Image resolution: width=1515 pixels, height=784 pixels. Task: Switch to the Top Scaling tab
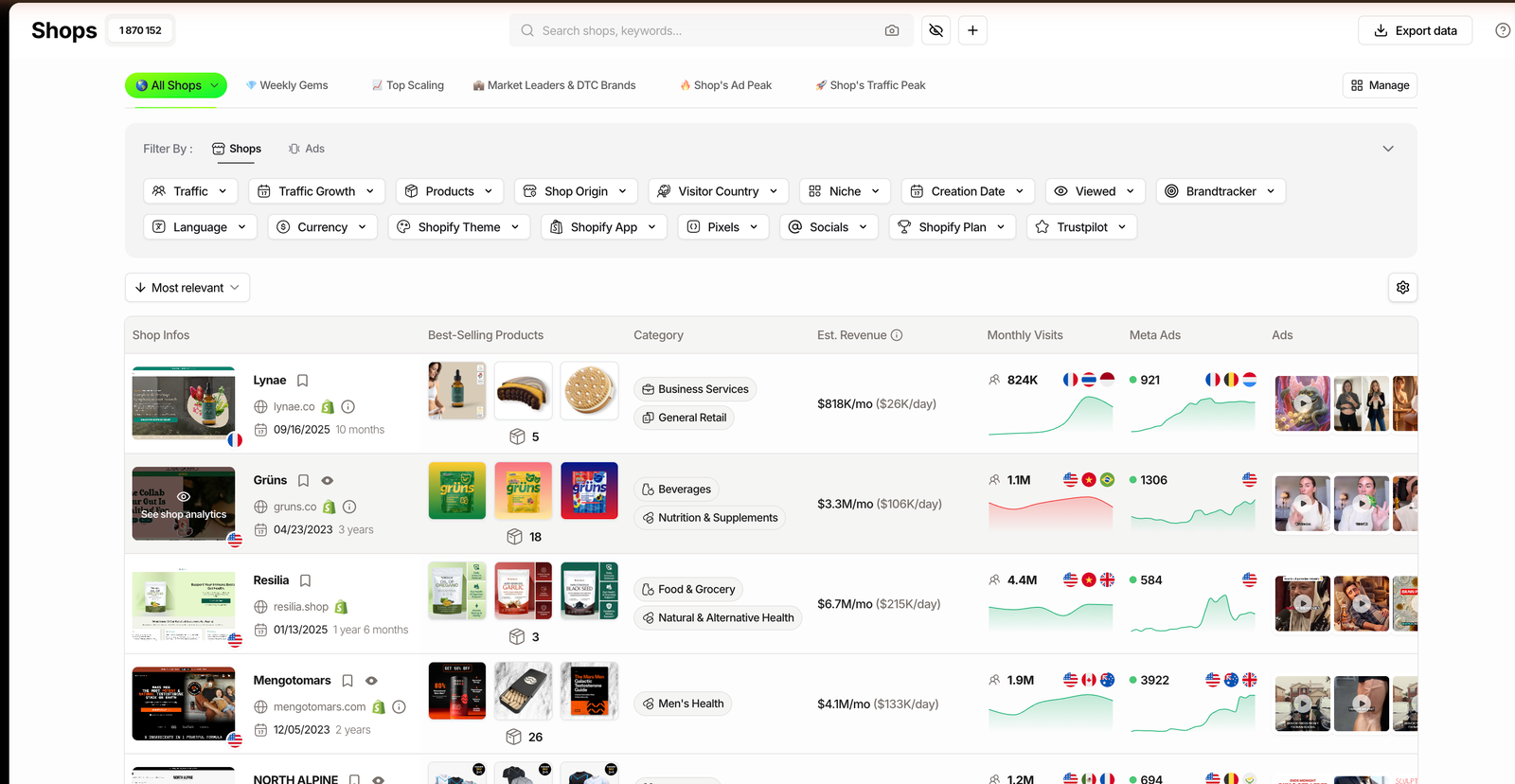point(408,85)
